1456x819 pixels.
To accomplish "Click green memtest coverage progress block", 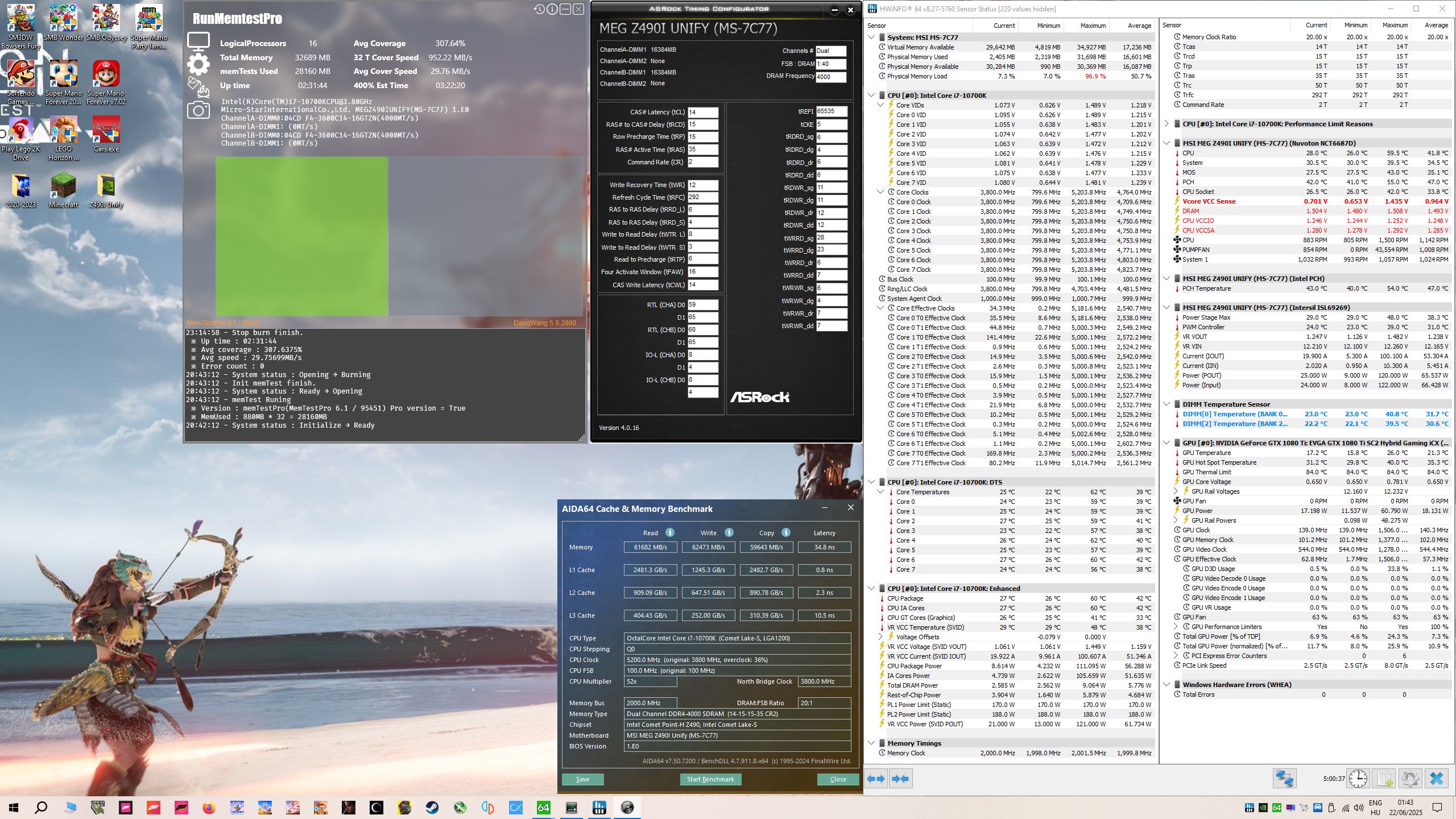I will point(302,236).
